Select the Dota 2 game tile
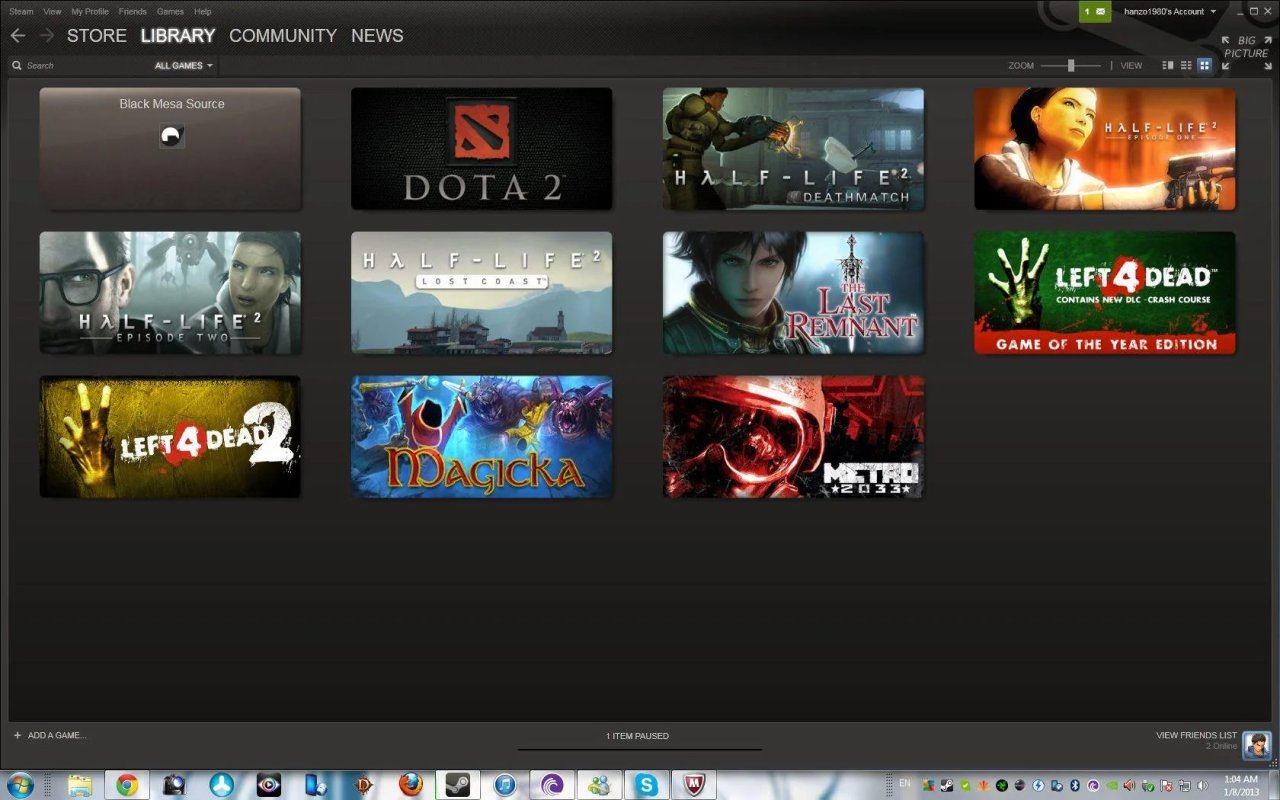 coord(481,149)
